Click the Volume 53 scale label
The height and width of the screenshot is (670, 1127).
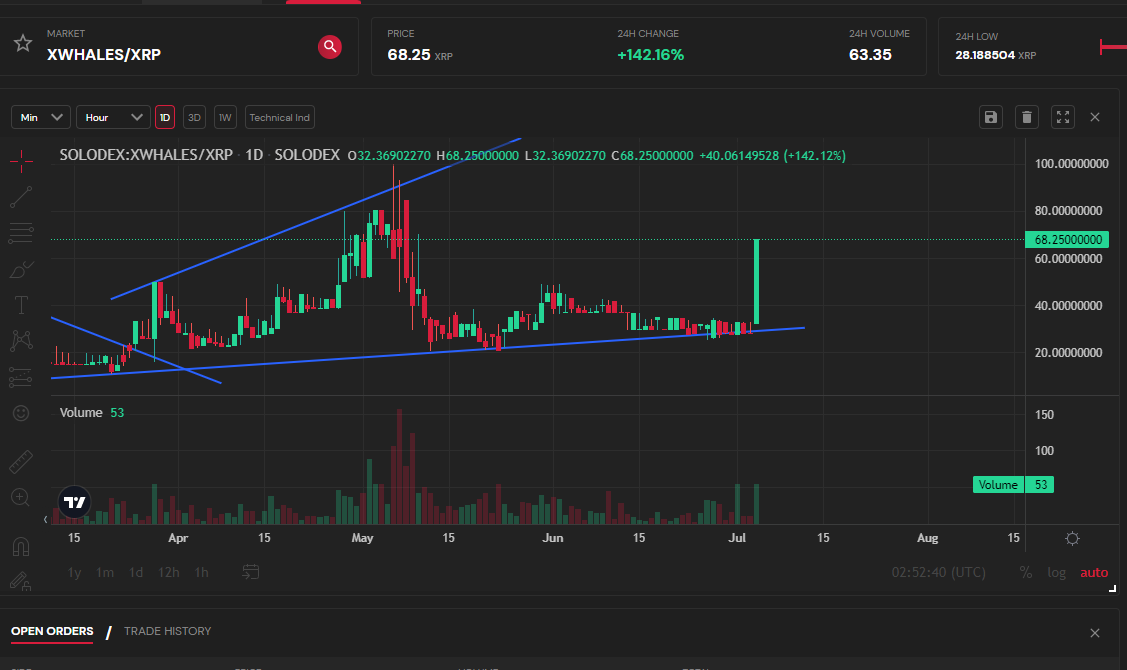pos(1013,485)
